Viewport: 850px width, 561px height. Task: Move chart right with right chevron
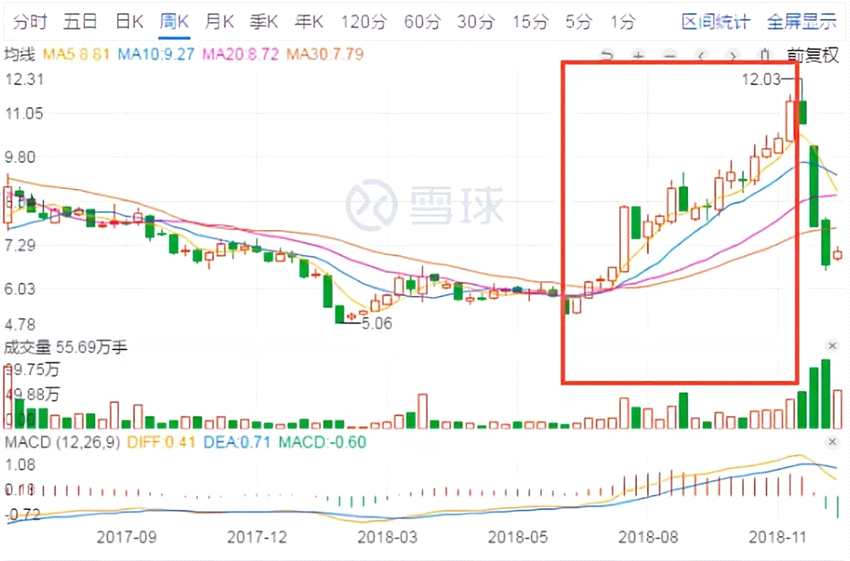click(733, 55)
